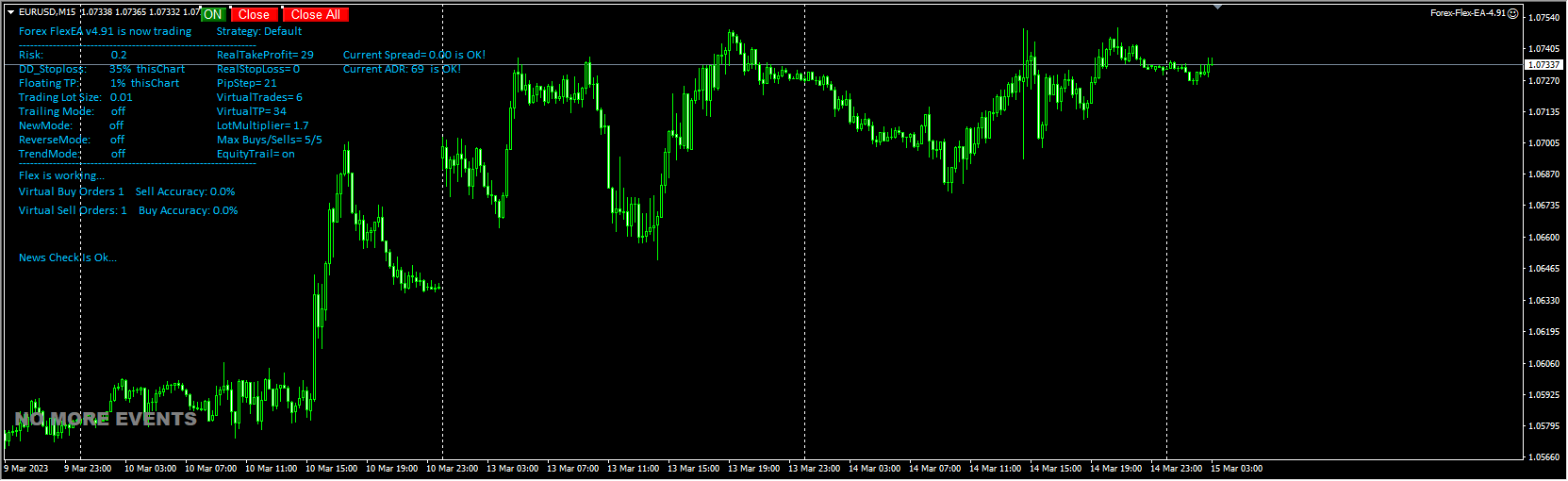
Task: Click the 'LotMultiplier= 1.7' text
Action: coord(263,125)
